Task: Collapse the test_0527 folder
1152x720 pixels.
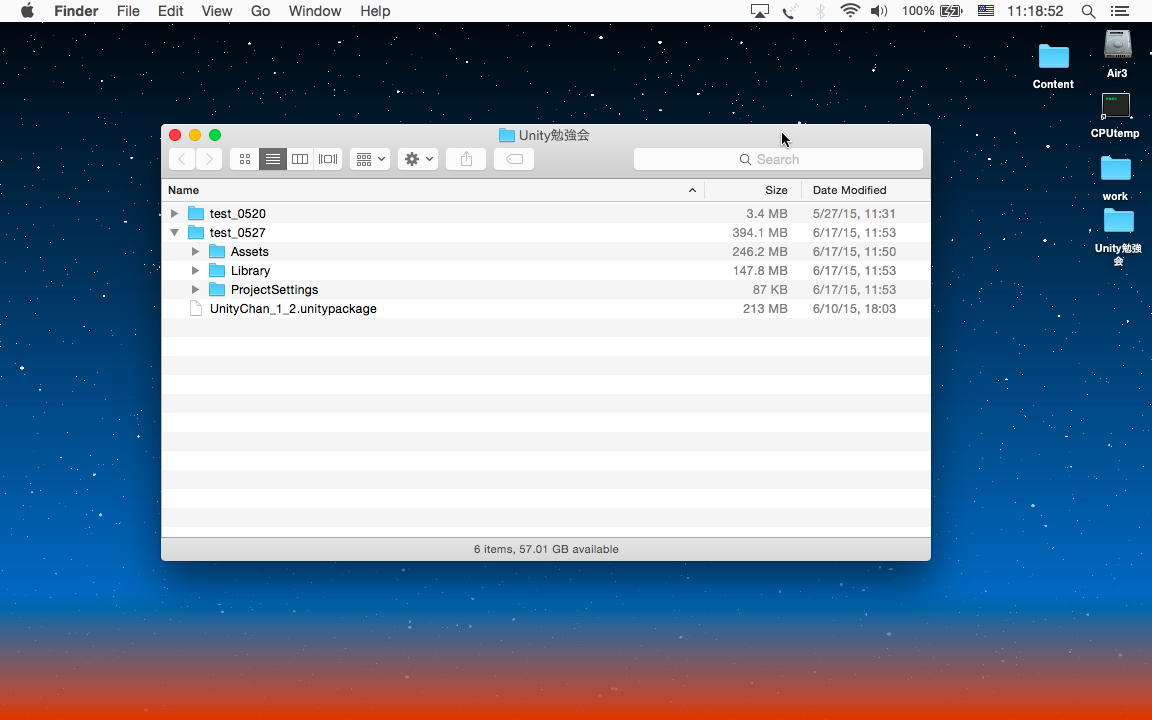Action: (175, 232)
